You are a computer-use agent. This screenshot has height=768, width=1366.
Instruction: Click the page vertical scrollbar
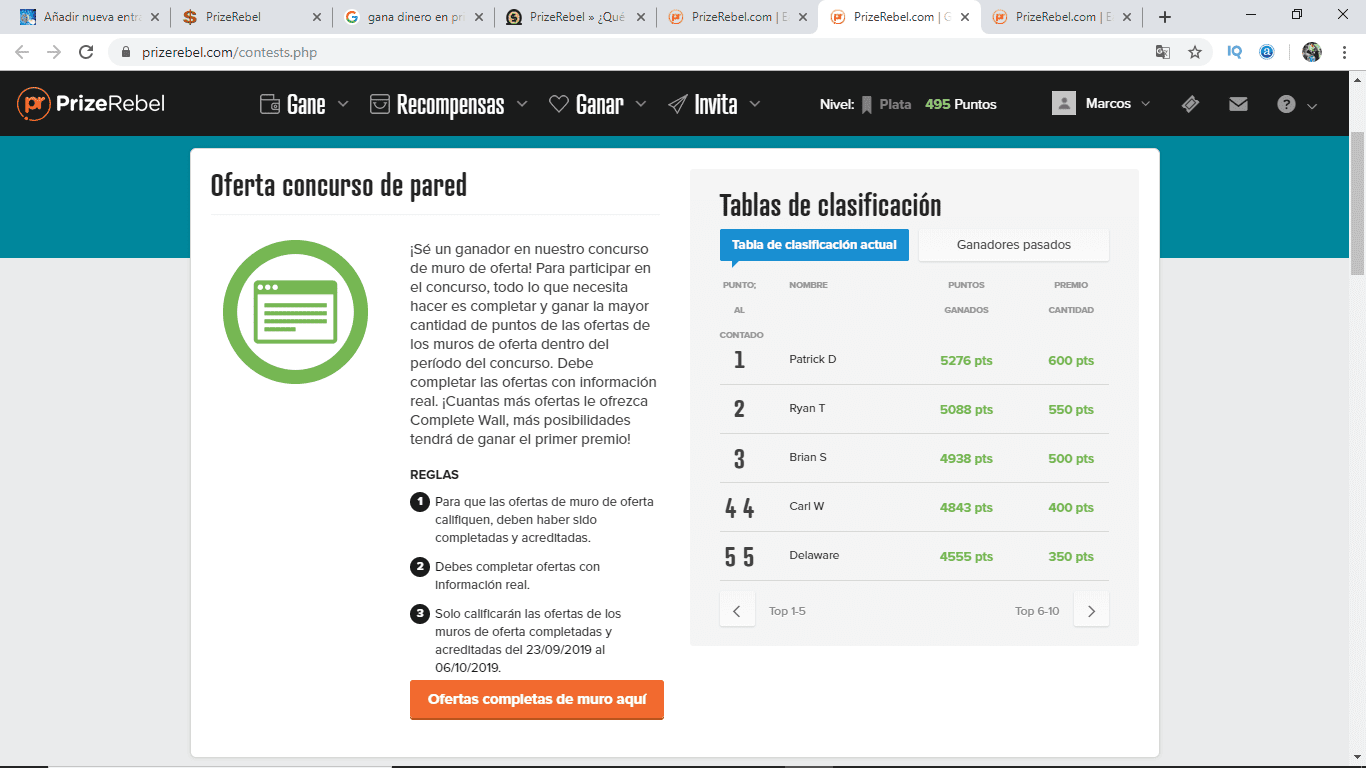coord(1357,204)
